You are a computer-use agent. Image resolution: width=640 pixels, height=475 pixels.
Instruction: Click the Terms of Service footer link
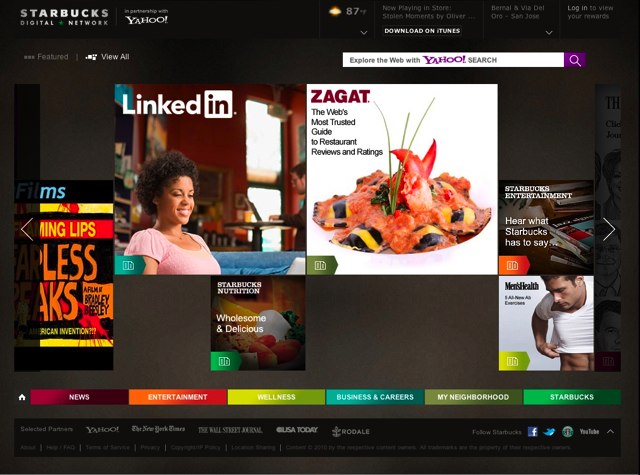click(x=108, y=448)
